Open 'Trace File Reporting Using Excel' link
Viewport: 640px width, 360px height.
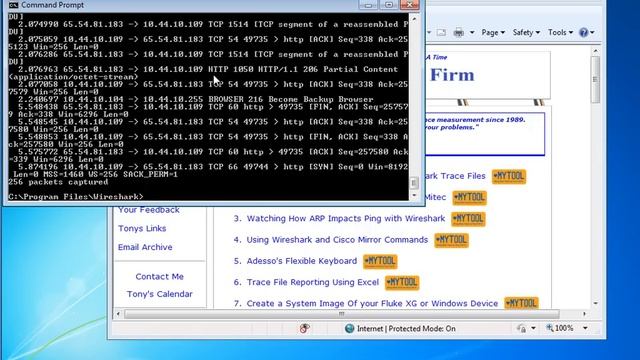(x=313, y=282)
